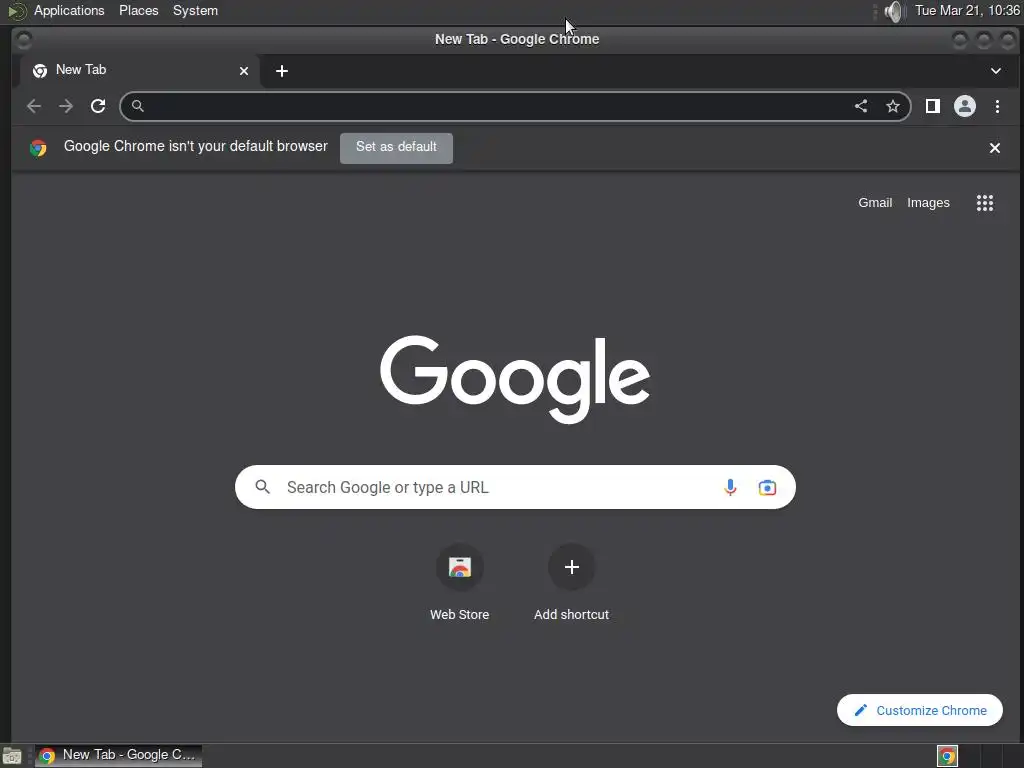Open a new tab with plus button
The height and width of the screenshot is (768, 1024).
pyautogui.click(x=282, y=71)
